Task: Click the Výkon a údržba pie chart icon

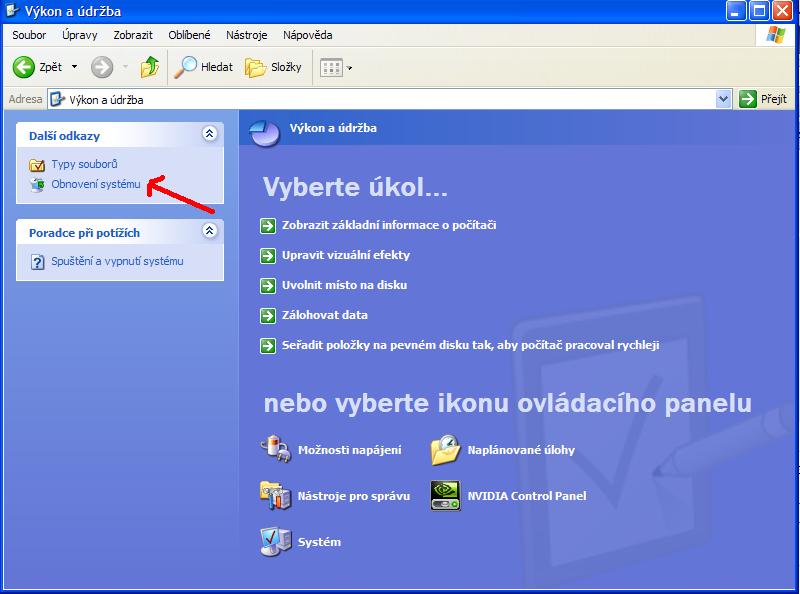Action: tap(264, 134)
